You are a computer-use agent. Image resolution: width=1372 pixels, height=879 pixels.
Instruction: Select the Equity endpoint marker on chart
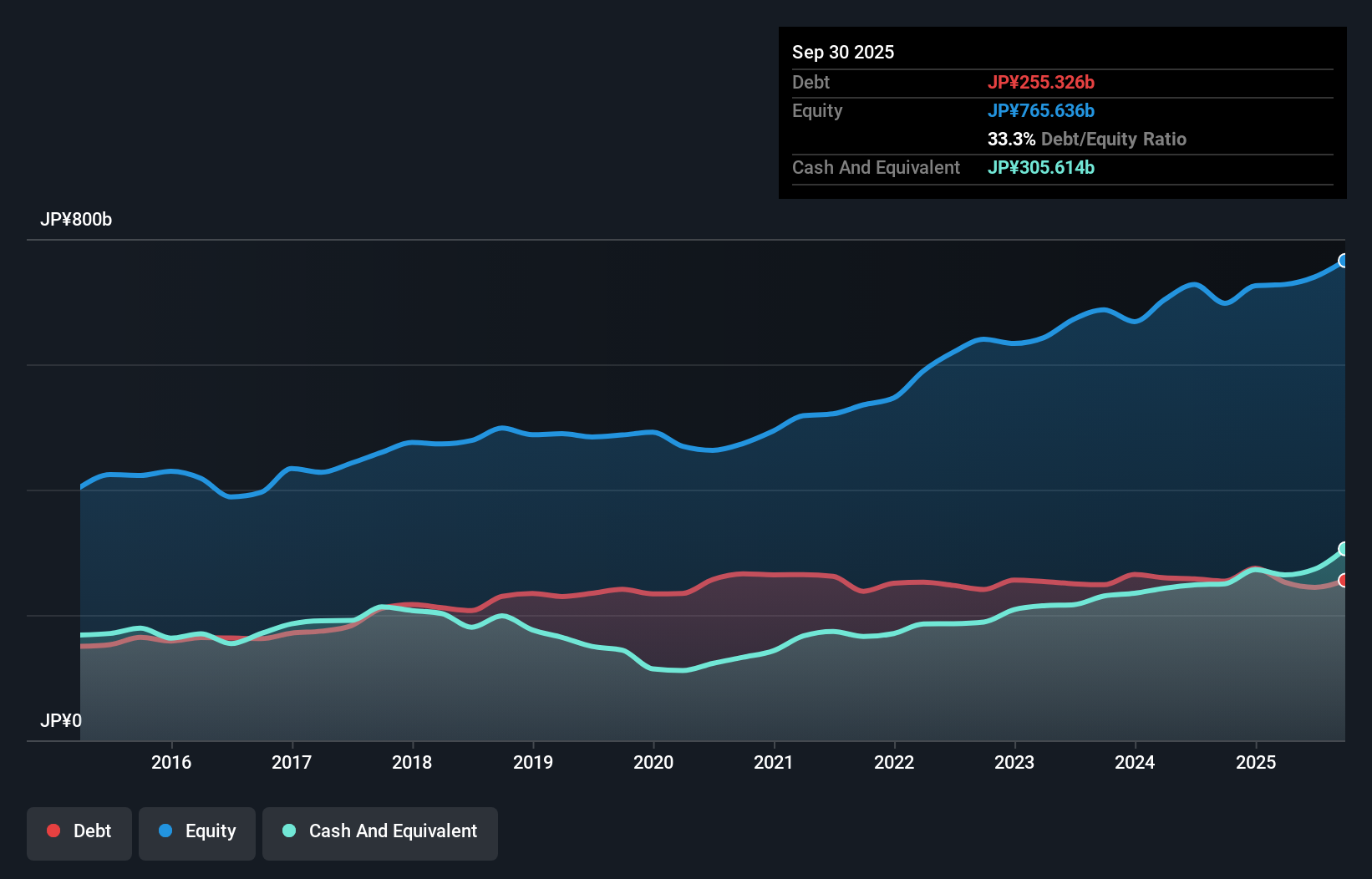pos(1344,261)
